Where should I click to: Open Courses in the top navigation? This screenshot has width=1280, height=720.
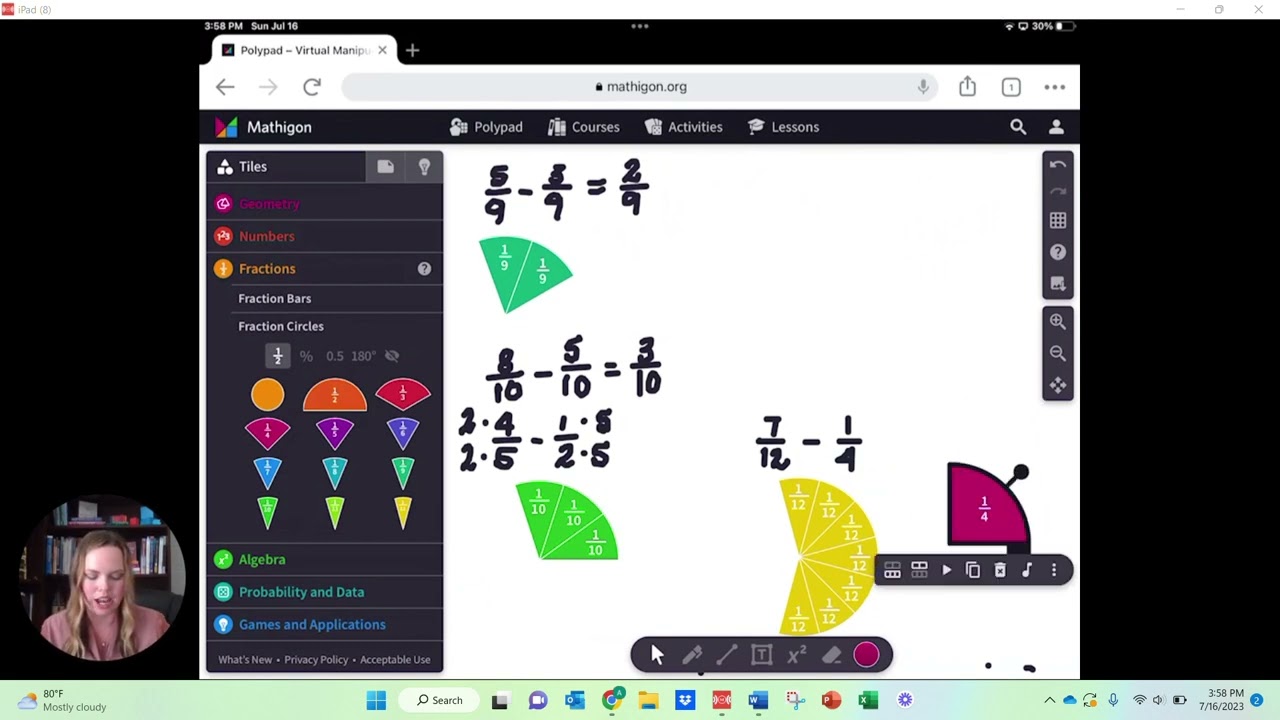point(584,127)
